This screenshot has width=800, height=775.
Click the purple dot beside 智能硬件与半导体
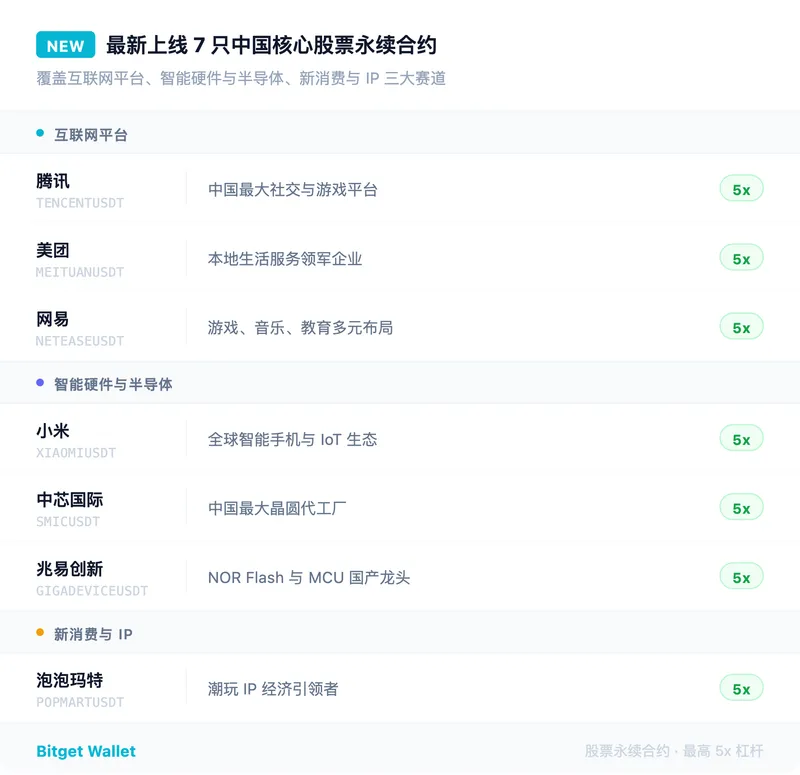(40, 382)
